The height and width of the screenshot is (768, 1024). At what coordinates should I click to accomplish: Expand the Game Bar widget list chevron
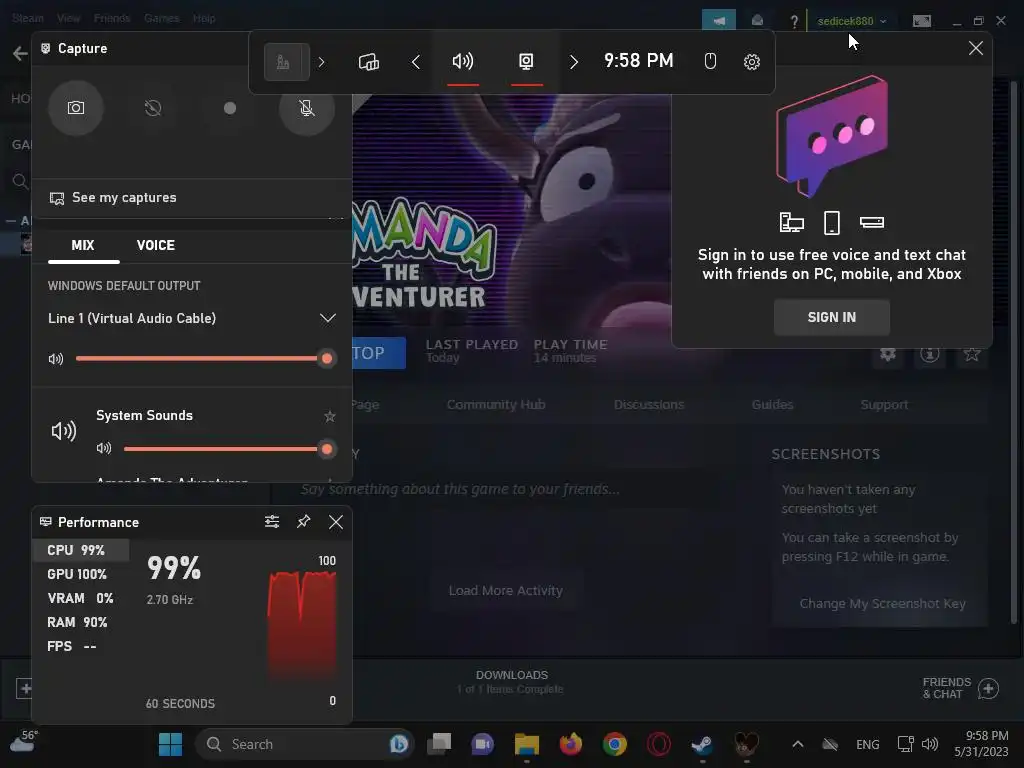[321, 62]
